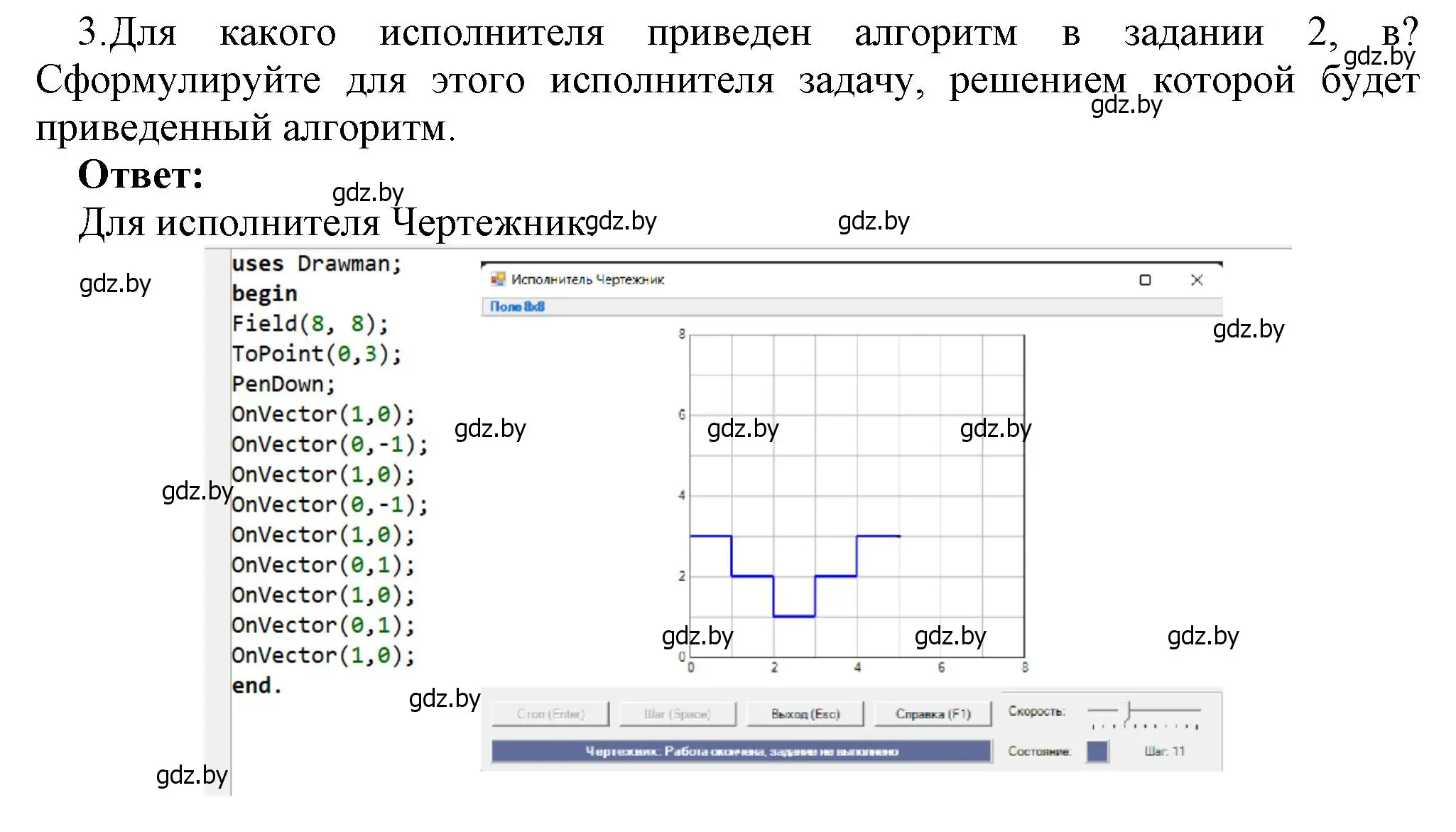
Task: Click the Шаг: 11 step counter
Action: pyautogui.click(x=1164, y=751)
